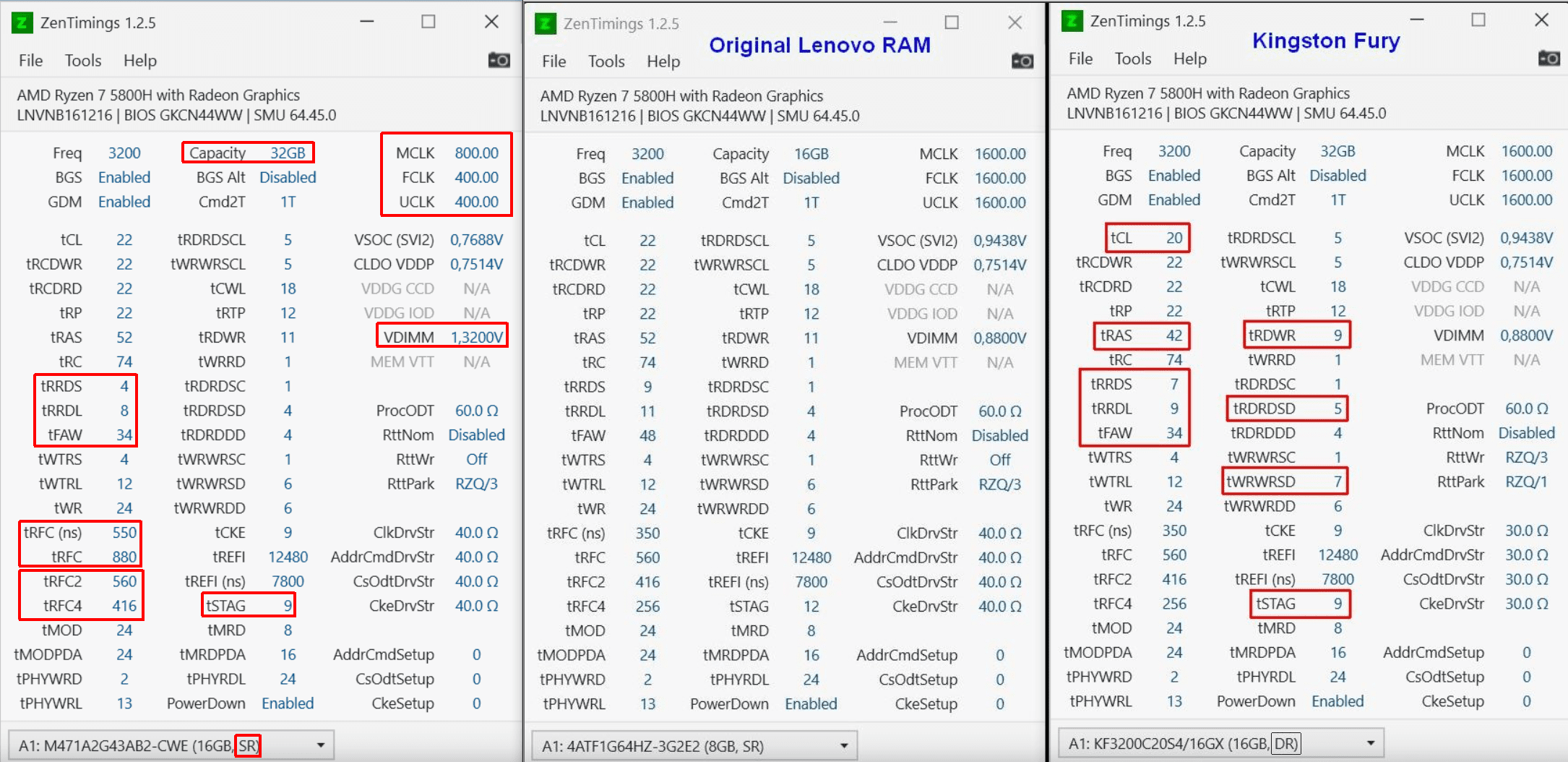Open the Help menu in the Kingston Fury window
This screenshot has width=1568, height=762.
1190,59
